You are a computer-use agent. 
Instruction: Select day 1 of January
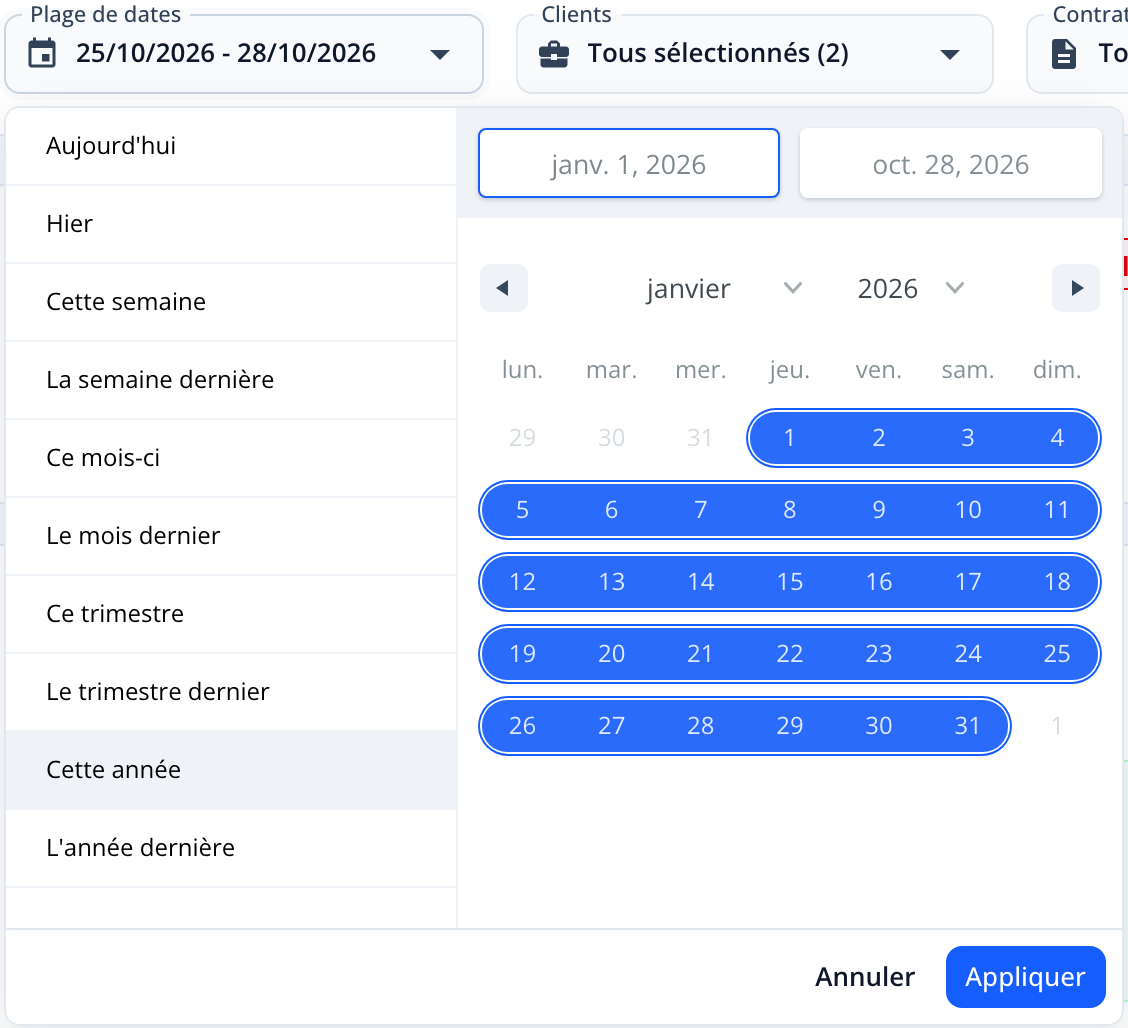[x=789, y=438]
